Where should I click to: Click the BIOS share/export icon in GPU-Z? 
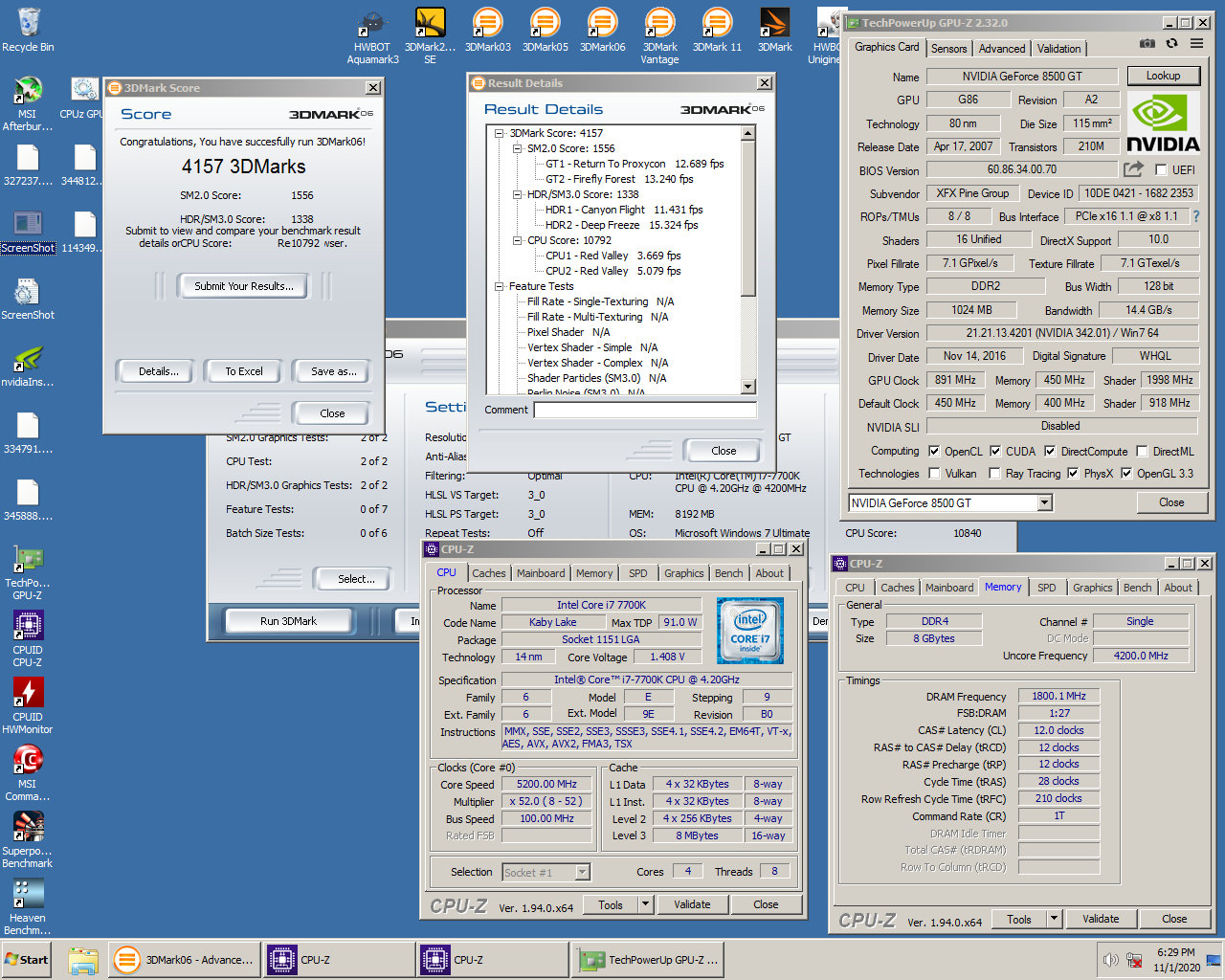click(1133, 169)
